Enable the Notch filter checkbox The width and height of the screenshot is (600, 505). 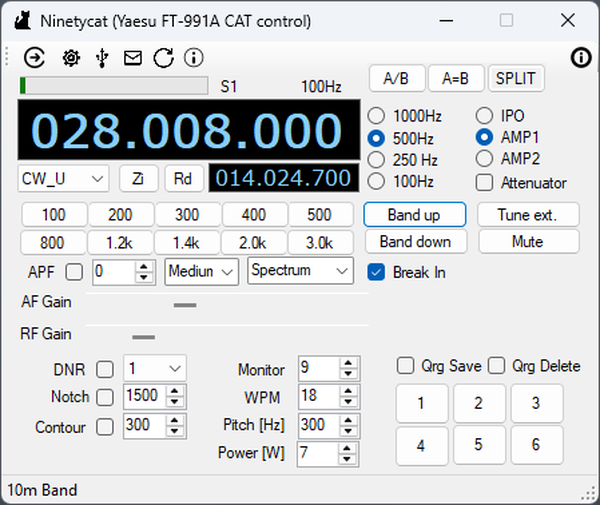pos(105,397)
